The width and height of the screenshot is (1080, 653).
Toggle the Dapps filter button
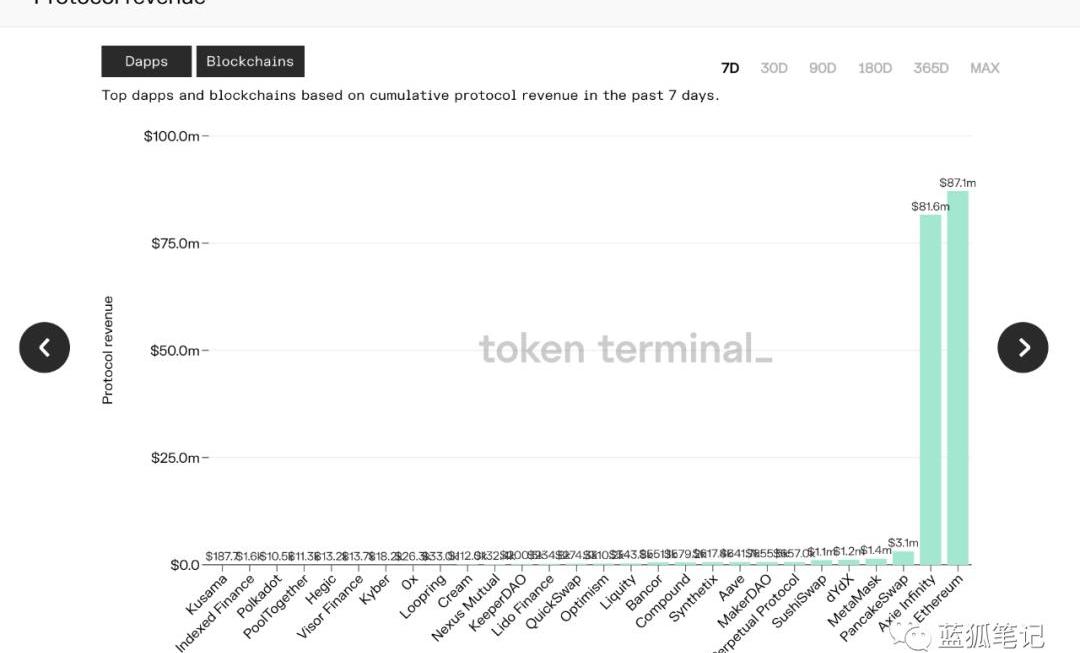pos(146,61)
